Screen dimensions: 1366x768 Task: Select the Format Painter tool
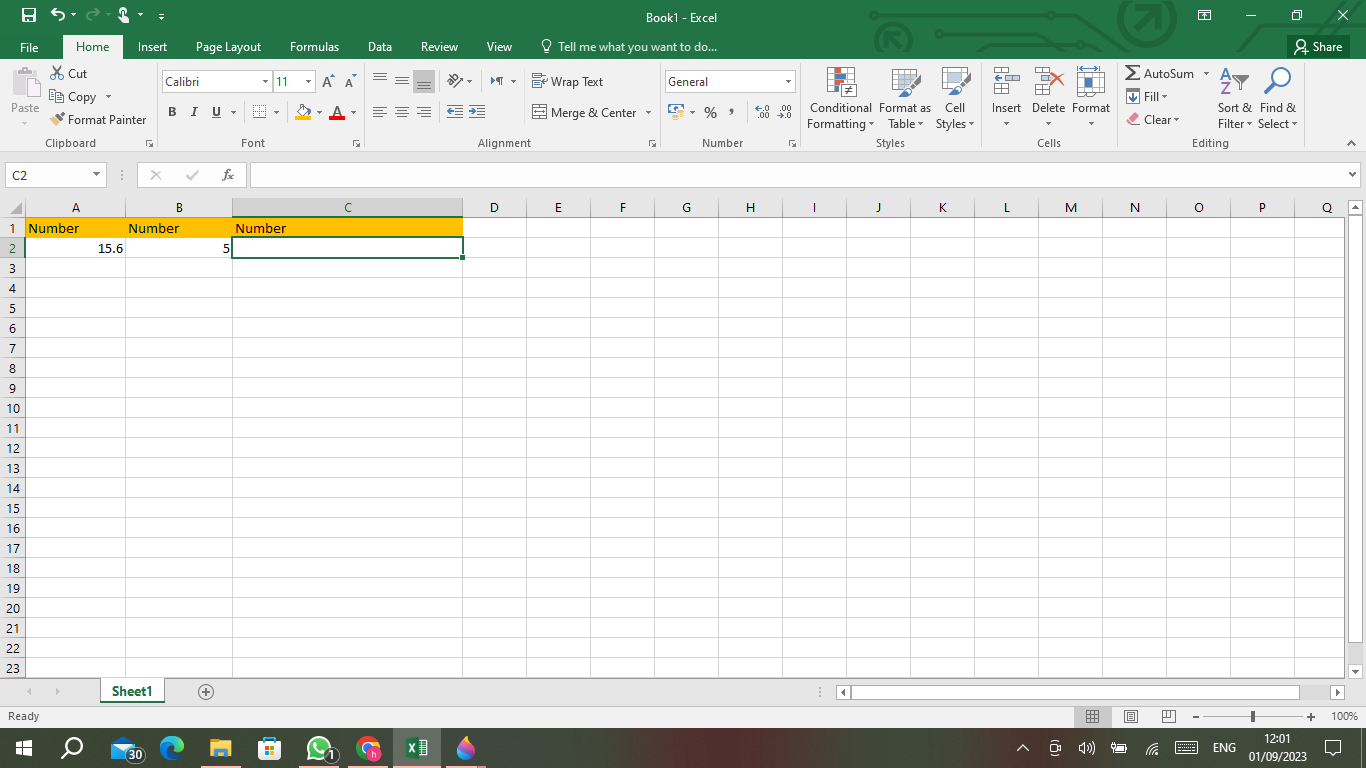pyautogui.click(x=98, y=119)
